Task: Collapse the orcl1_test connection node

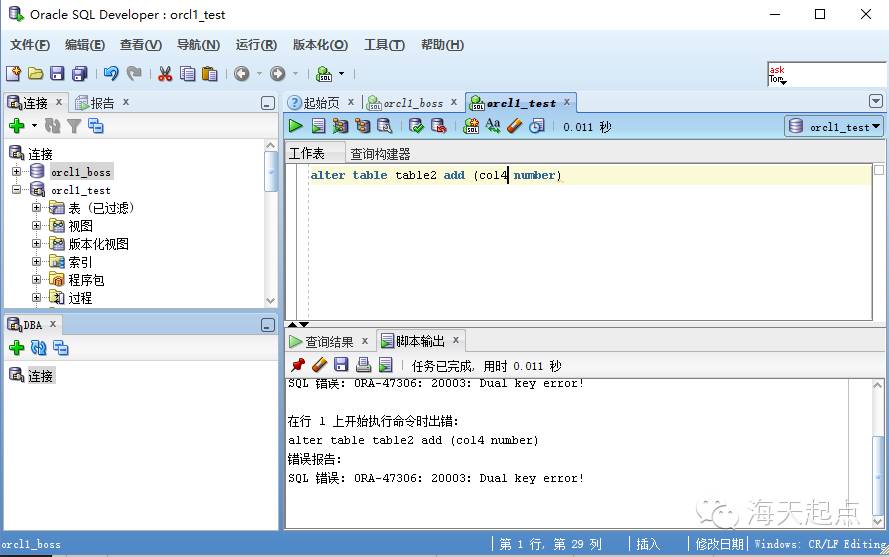Action: 16,189
